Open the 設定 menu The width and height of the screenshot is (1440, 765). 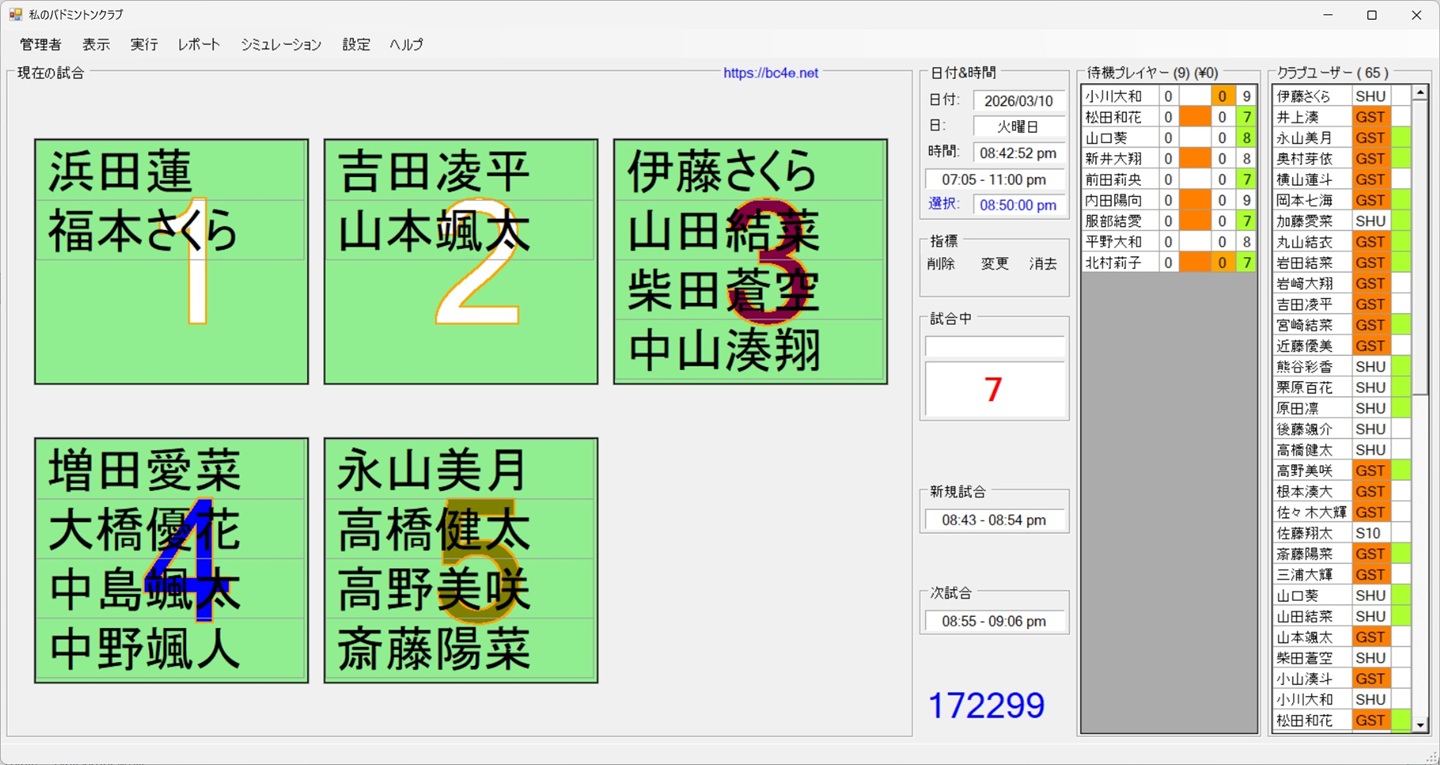(355, 44)
